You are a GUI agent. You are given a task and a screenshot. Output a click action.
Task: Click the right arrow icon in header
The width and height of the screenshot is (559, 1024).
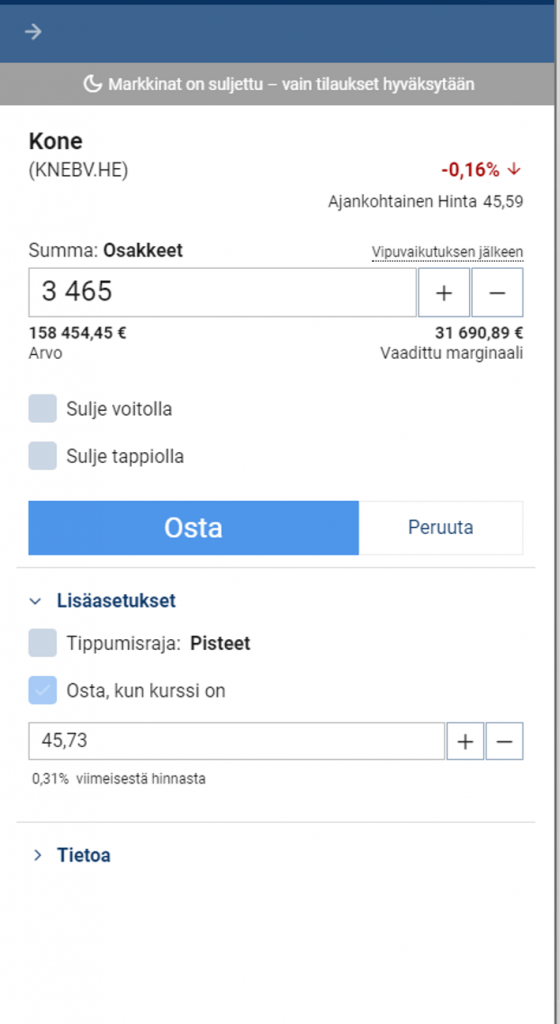33,31
